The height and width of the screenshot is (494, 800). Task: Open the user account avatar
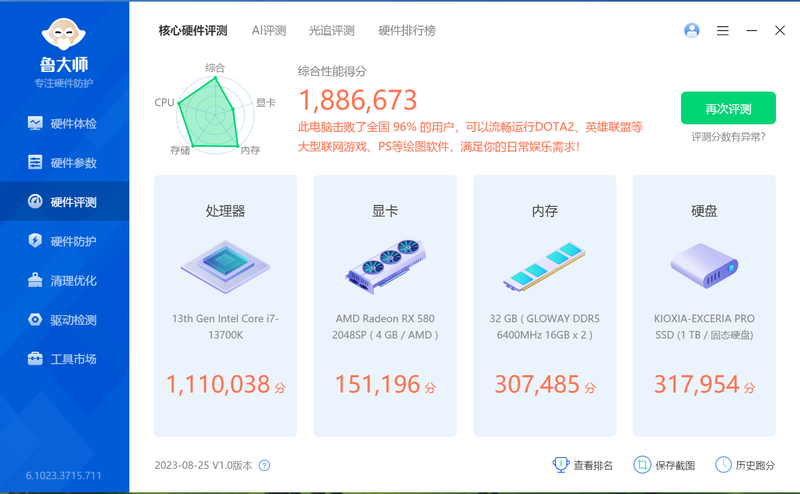692,31
